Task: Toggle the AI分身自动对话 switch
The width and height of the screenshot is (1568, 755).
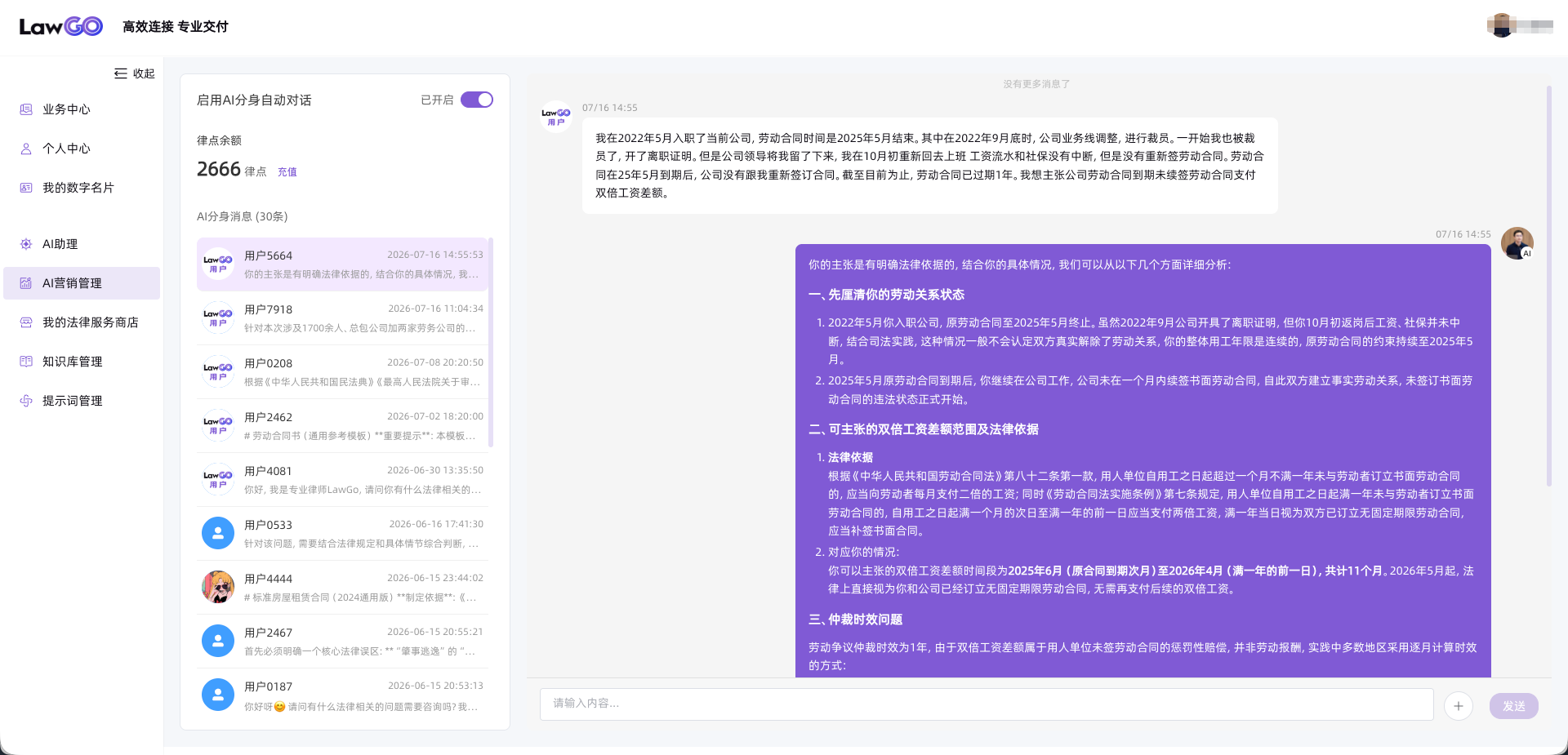Action: [x=477, y=100]
